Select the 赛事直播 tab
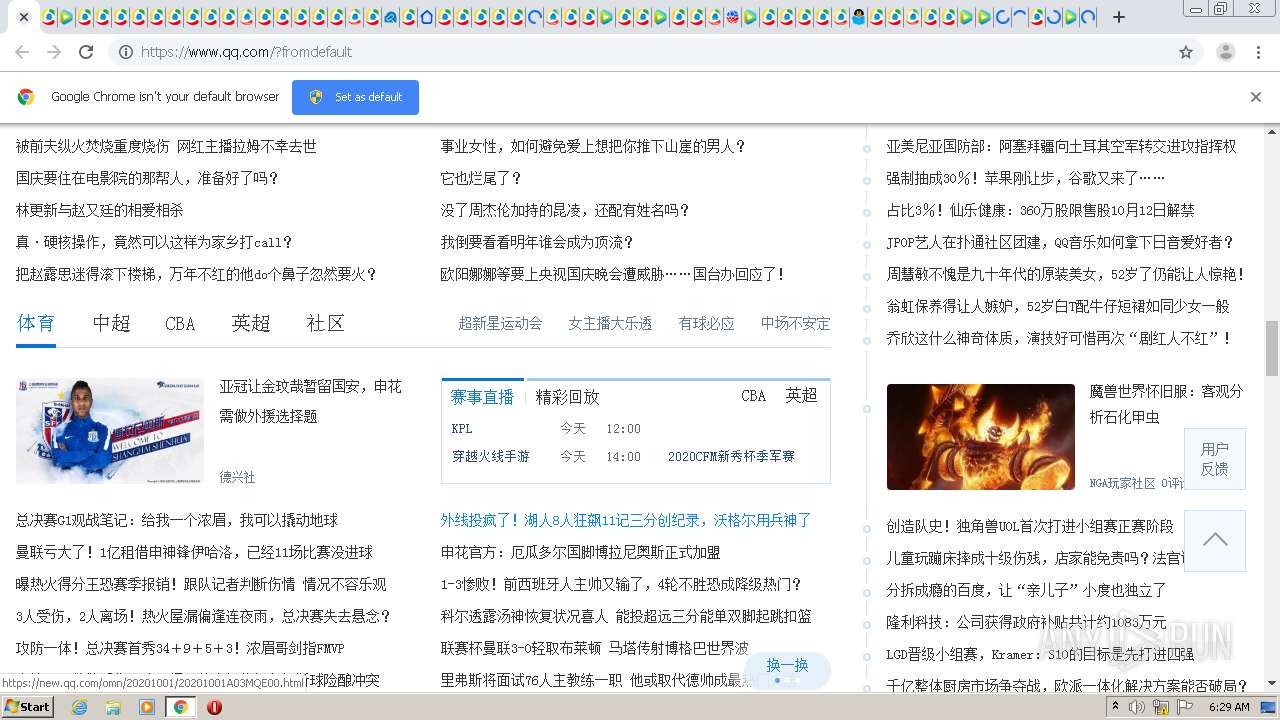Image resolution: width=1280 pixels, height=720 pixels. point(482,396)
